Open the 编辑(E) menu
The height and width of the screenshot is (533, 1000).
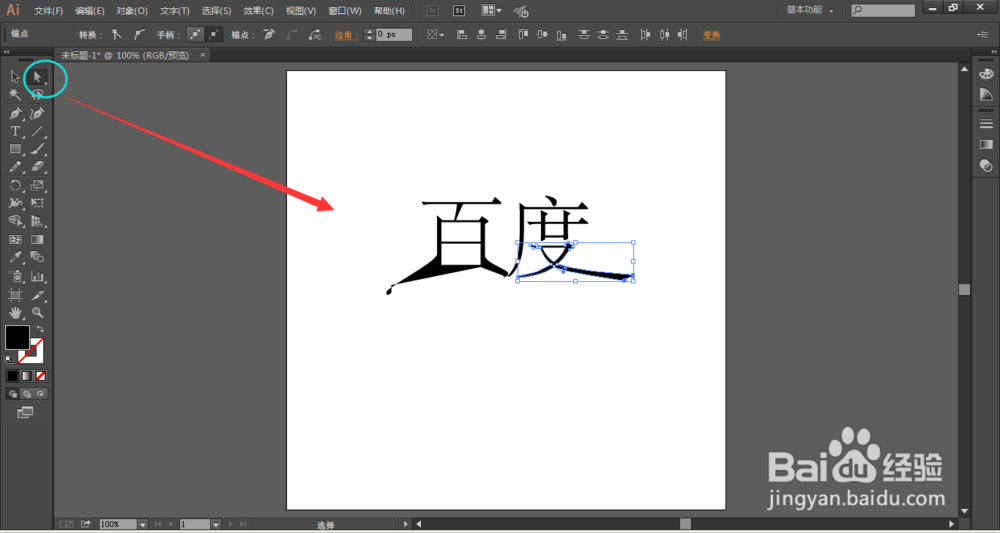click(89, 11)
